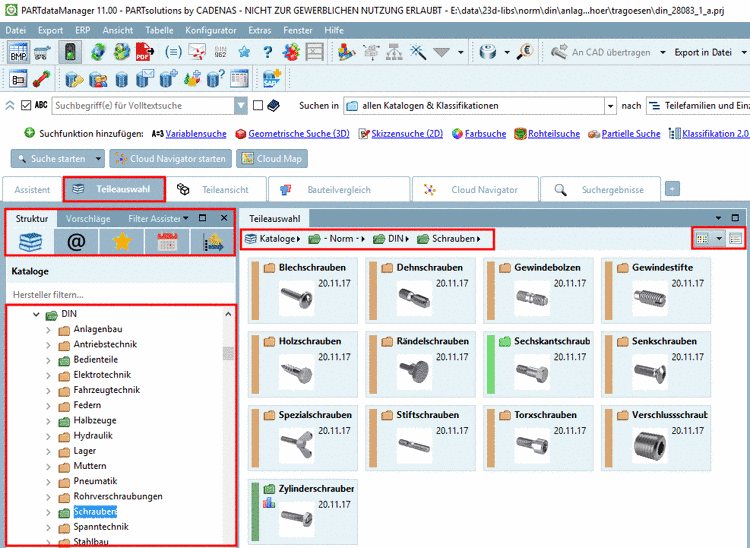Open the Suchbegriff search field dropdown arrow
The height and width of the screenshot is (548, 750).
[x=241, y=106]
